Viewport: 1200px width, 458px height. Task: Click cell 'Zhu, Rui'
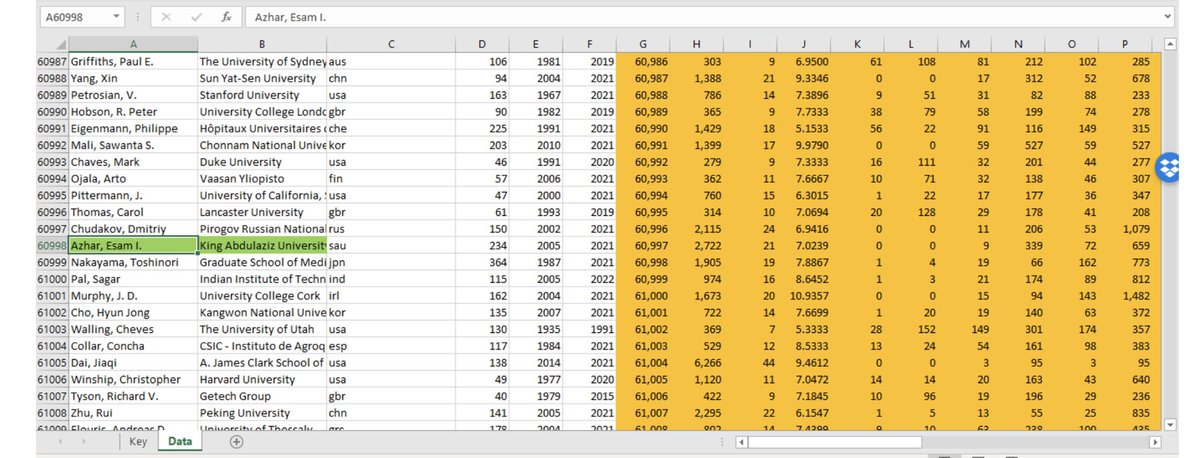(x=133, y=412)
